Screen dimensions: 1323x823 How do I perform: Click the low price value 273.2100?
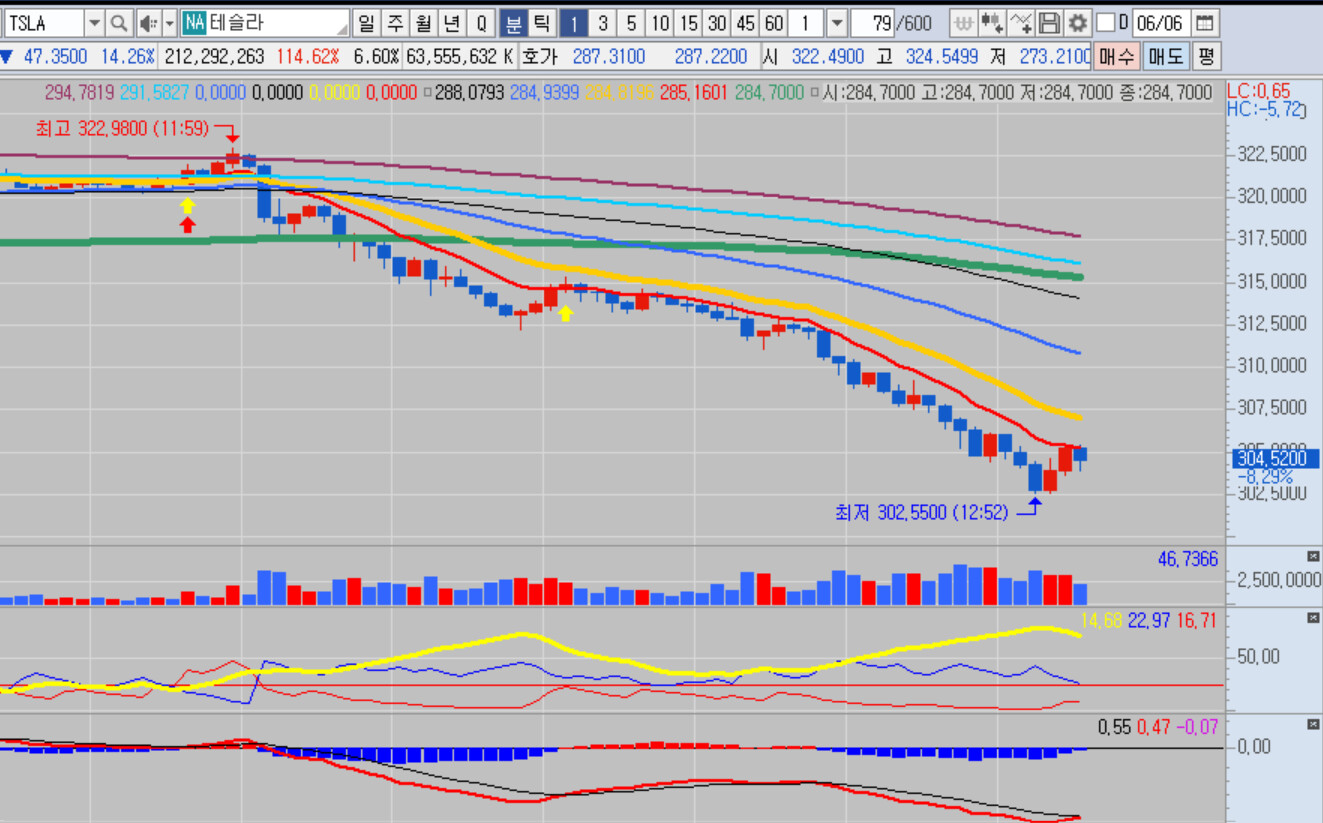pos(1055,57)
